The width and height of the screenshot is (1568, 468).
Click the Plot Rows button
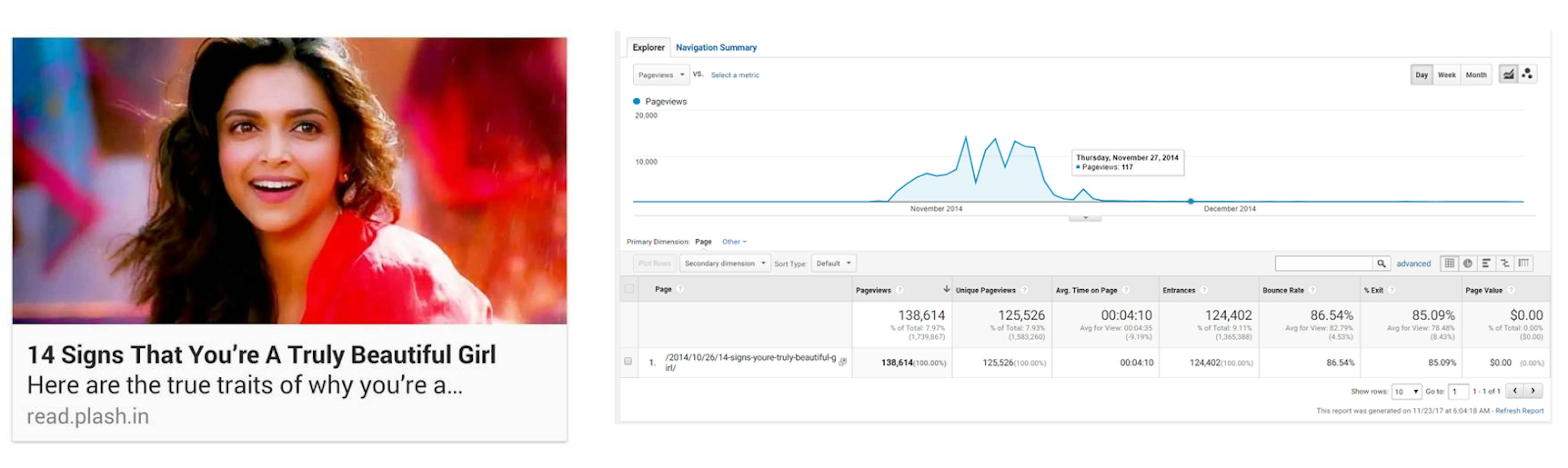pyautogui.click(x=654, y=264)
